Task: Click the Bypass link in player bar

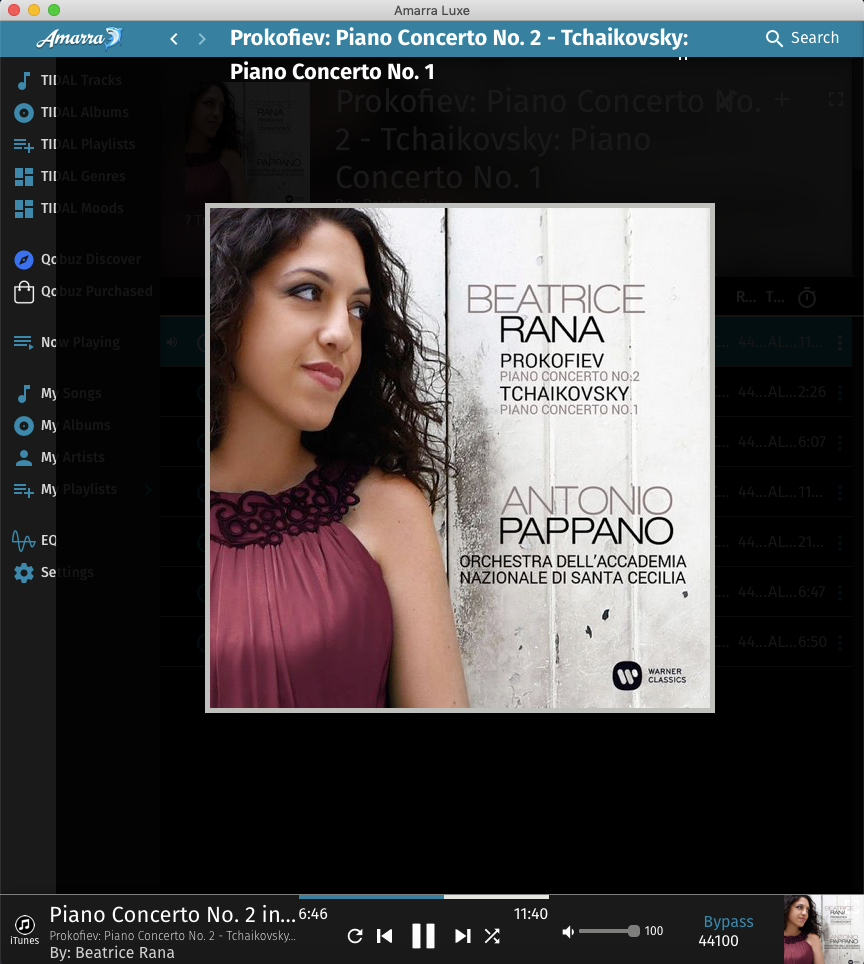Action: point(728,922)
